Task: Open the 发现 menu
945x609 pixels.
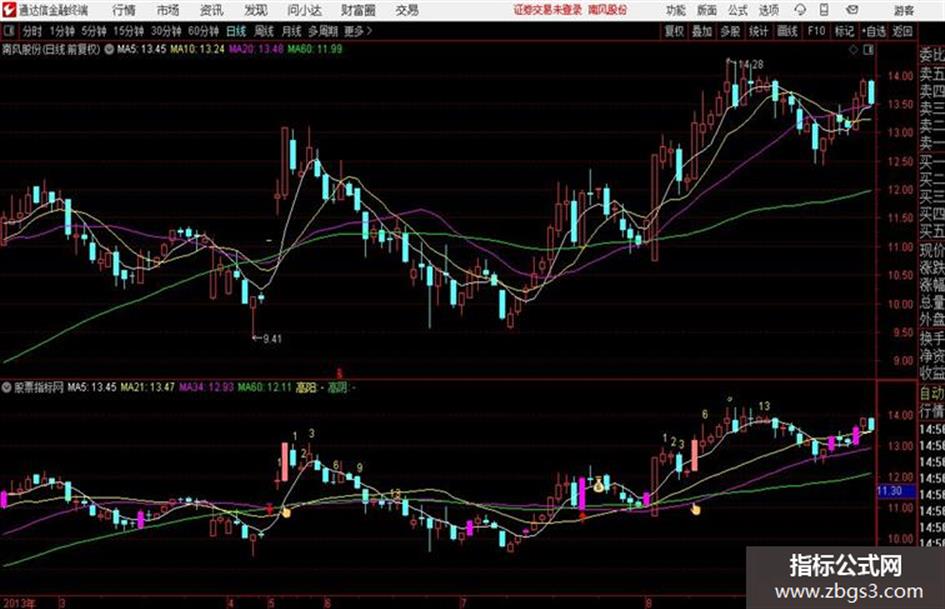Action: coord(256,10)
